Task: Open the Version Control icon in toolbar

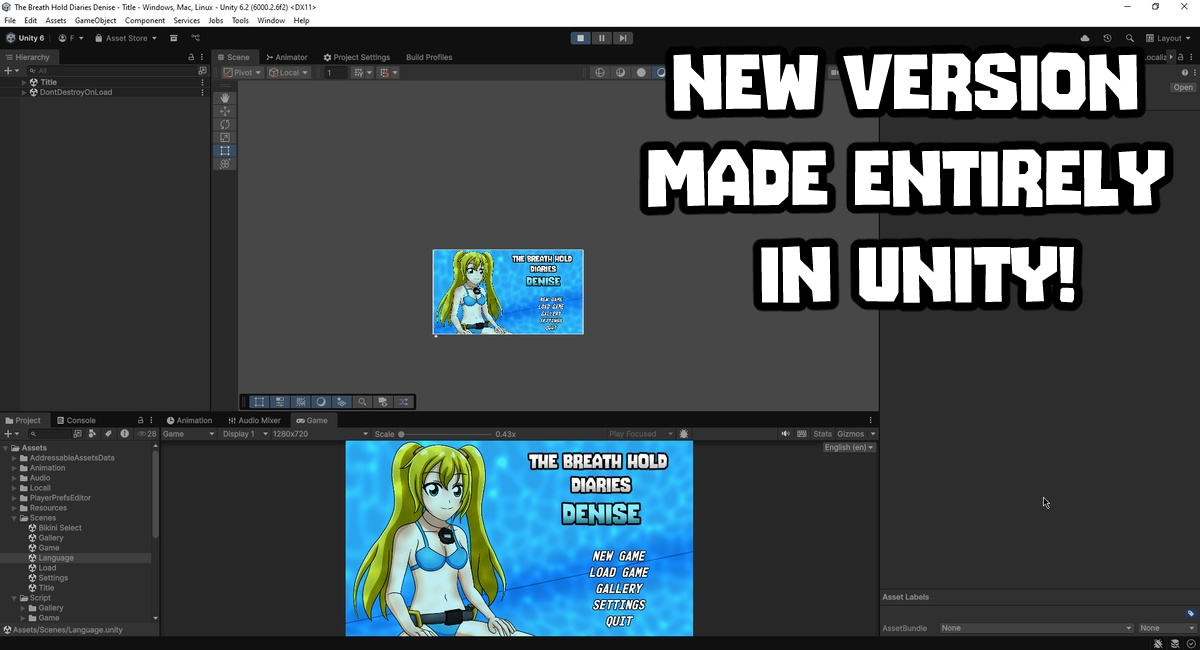Action: click(x=196, y=38)
